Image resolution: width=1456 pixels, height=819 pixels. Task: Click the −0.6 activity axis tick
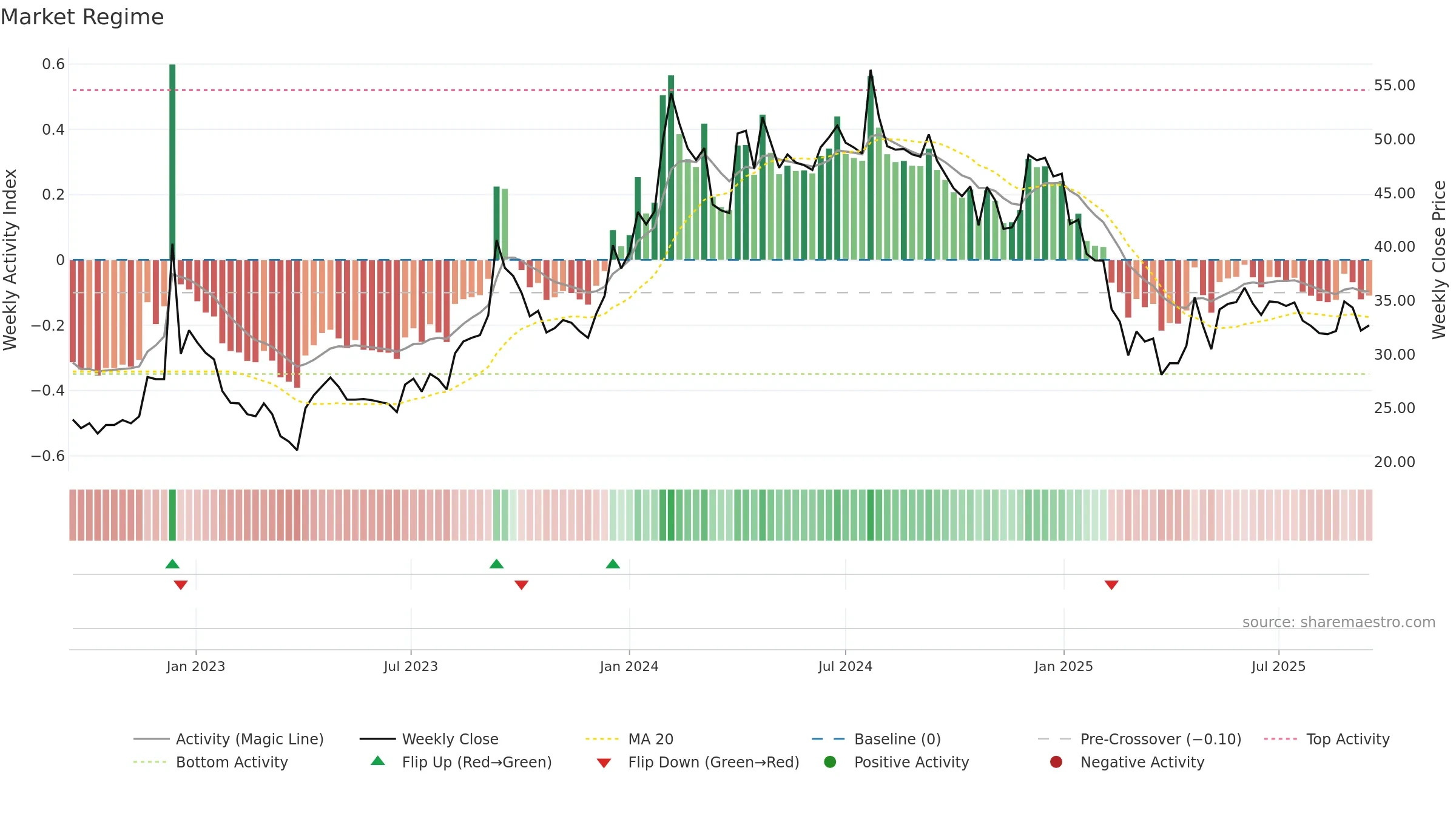pyautogui.click(x=48, y=456)
